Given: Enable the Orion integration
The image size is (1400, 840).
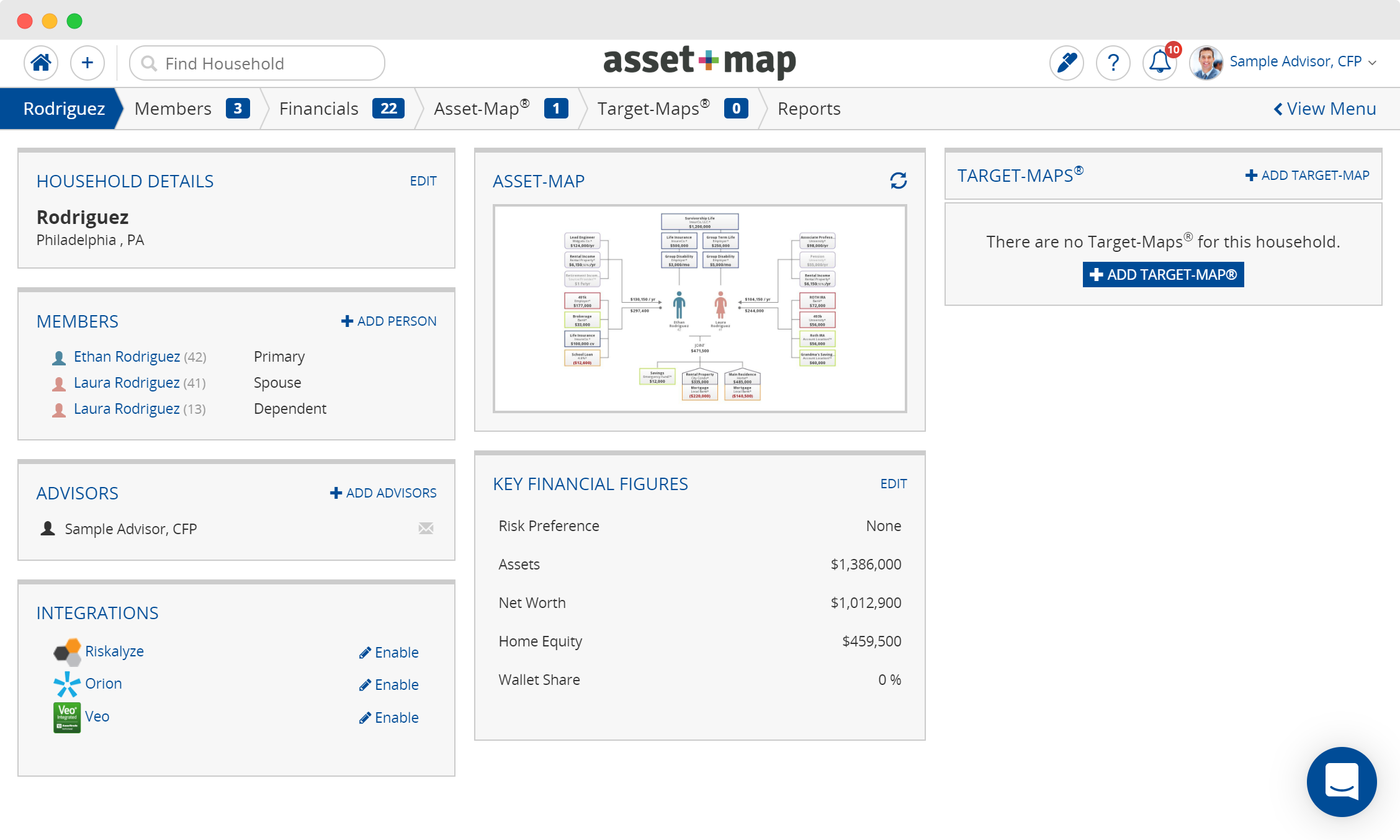Looking at the screenshot, I should (x=389, y=685).
